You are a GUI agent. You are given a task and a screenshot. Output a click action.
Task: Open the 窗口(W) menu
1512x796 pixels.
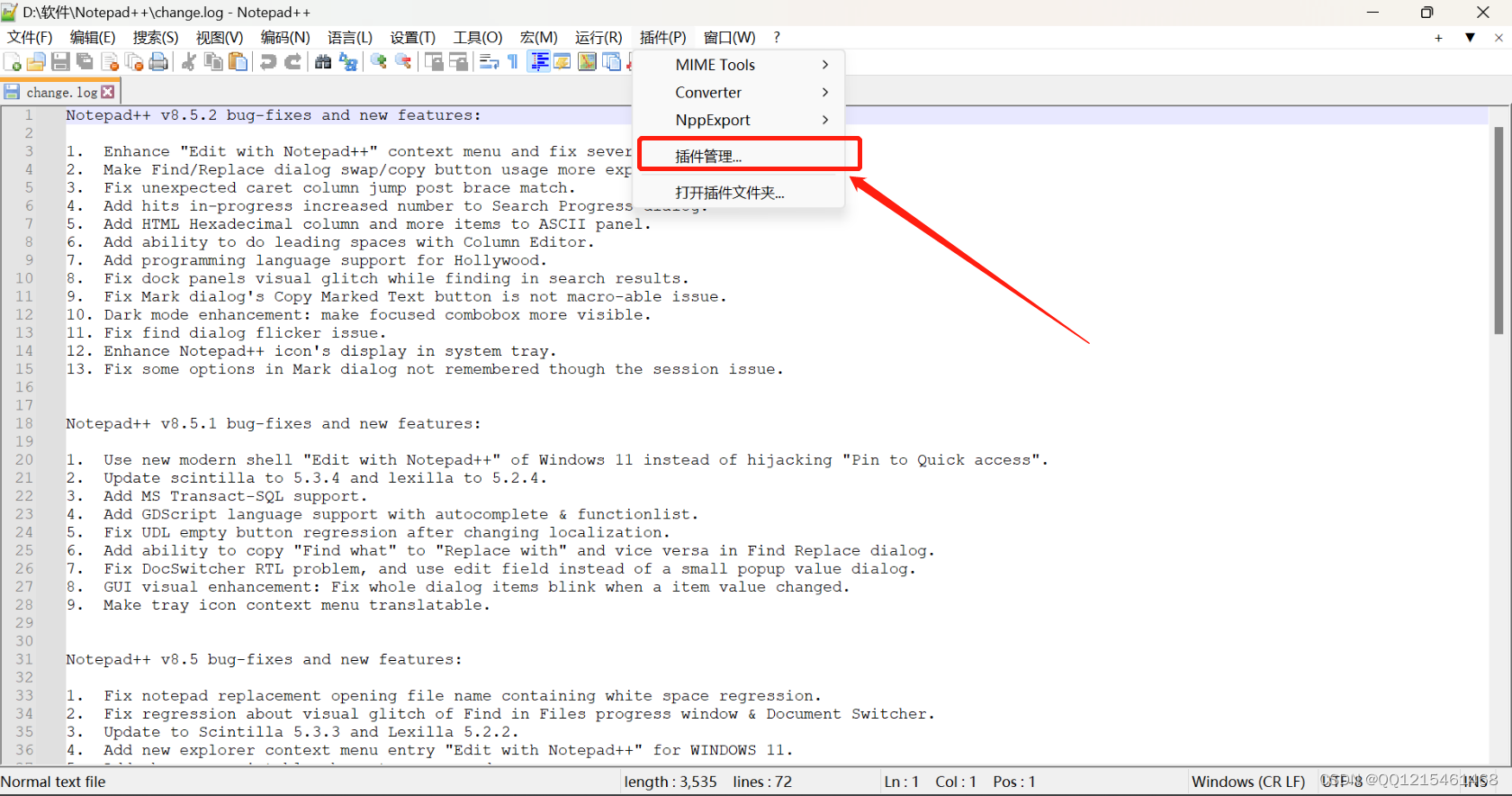(730, 37)
